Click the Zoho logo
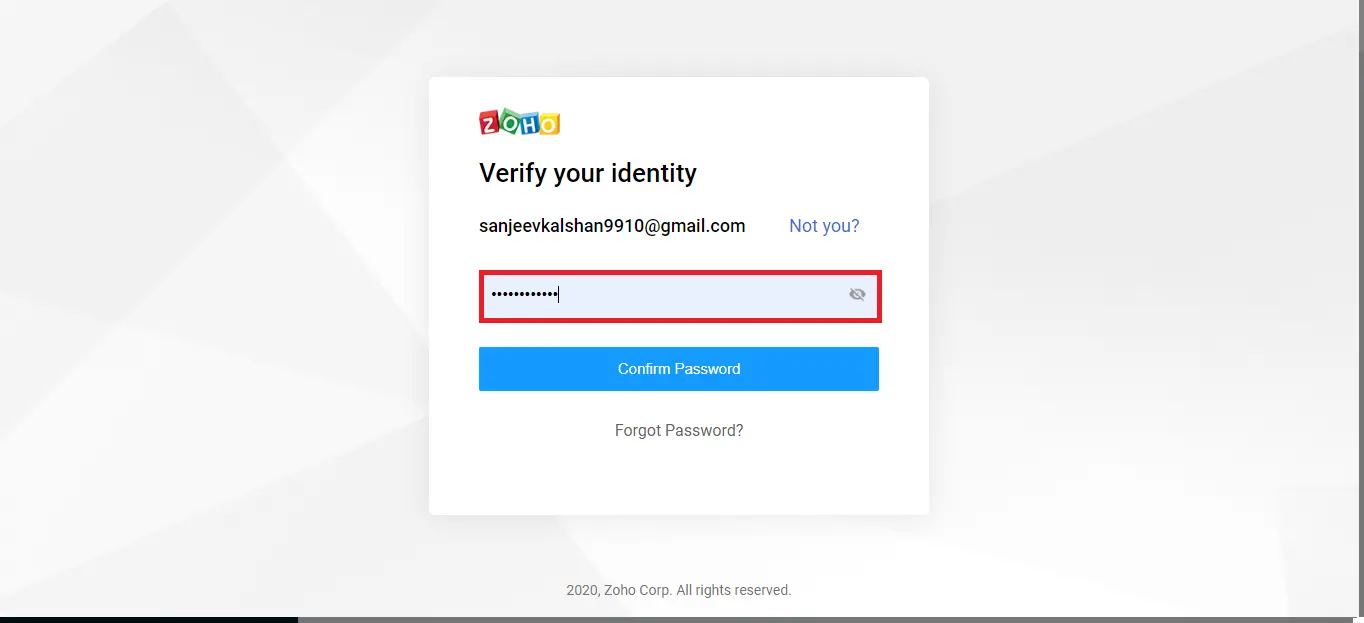The height and width of the screenshot is (623, 1364). click(519, 122)
